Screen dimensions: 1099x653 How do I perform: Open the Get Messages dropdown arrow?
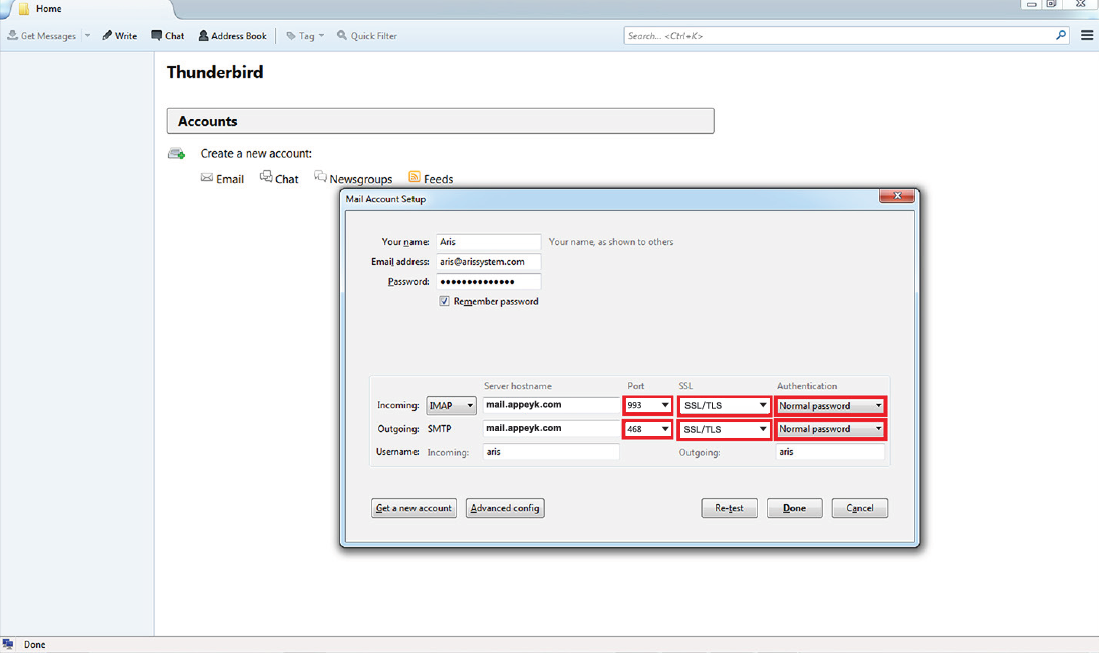tap(88, 36)
